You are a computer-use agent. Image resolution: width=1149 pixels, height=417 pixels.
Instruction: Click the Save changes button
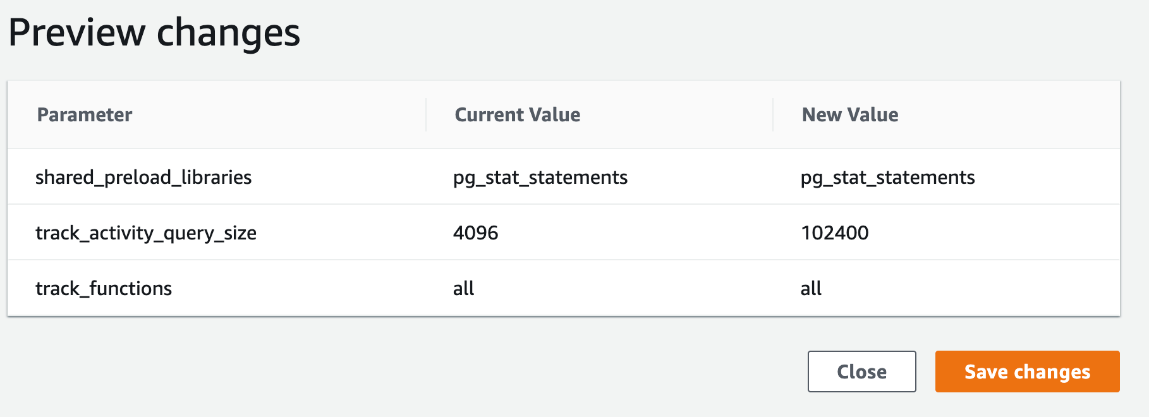pos(1027,372)
